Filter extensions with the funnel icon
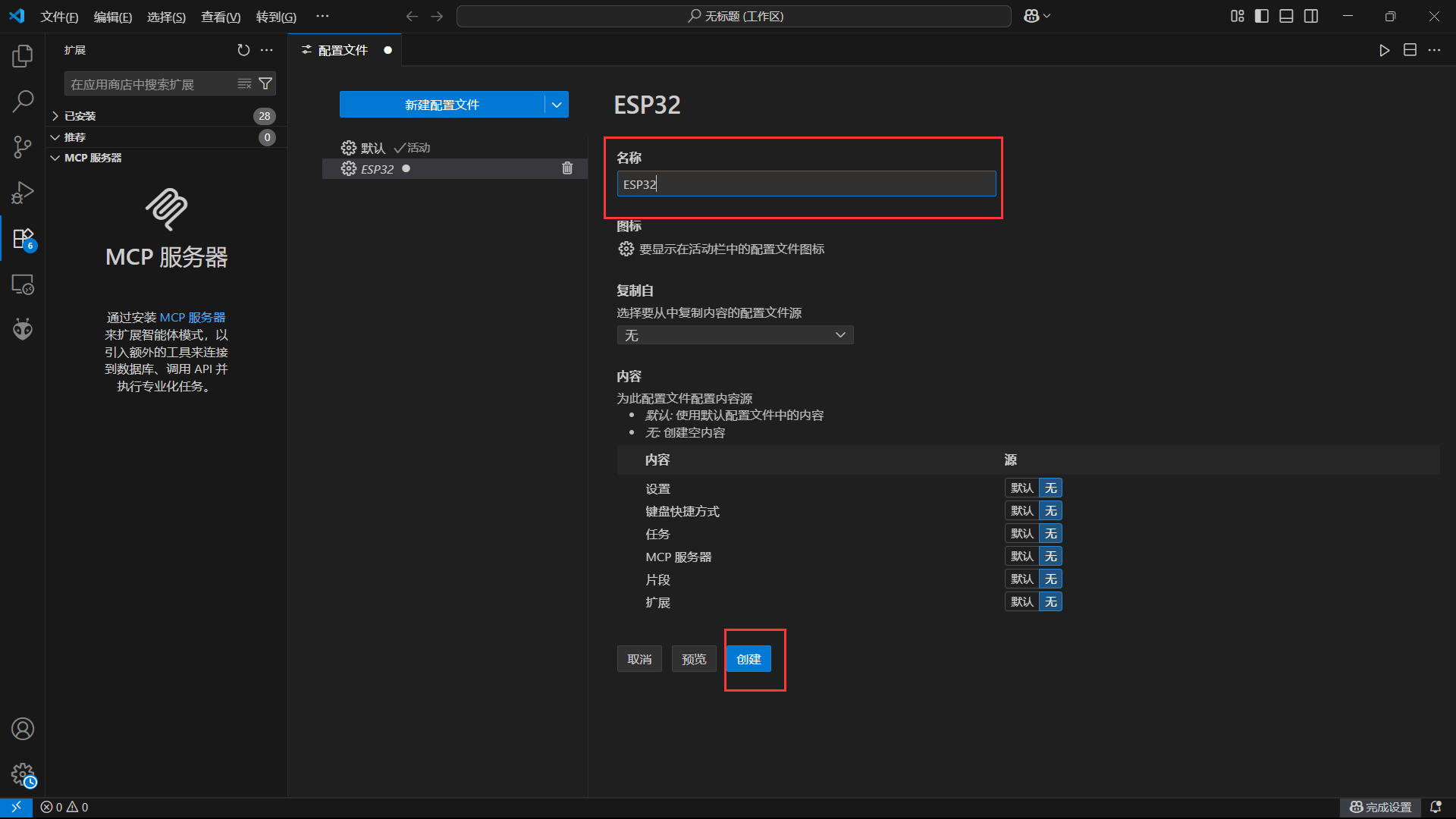This screenshot has height=819, width=1456. (265, 83)
